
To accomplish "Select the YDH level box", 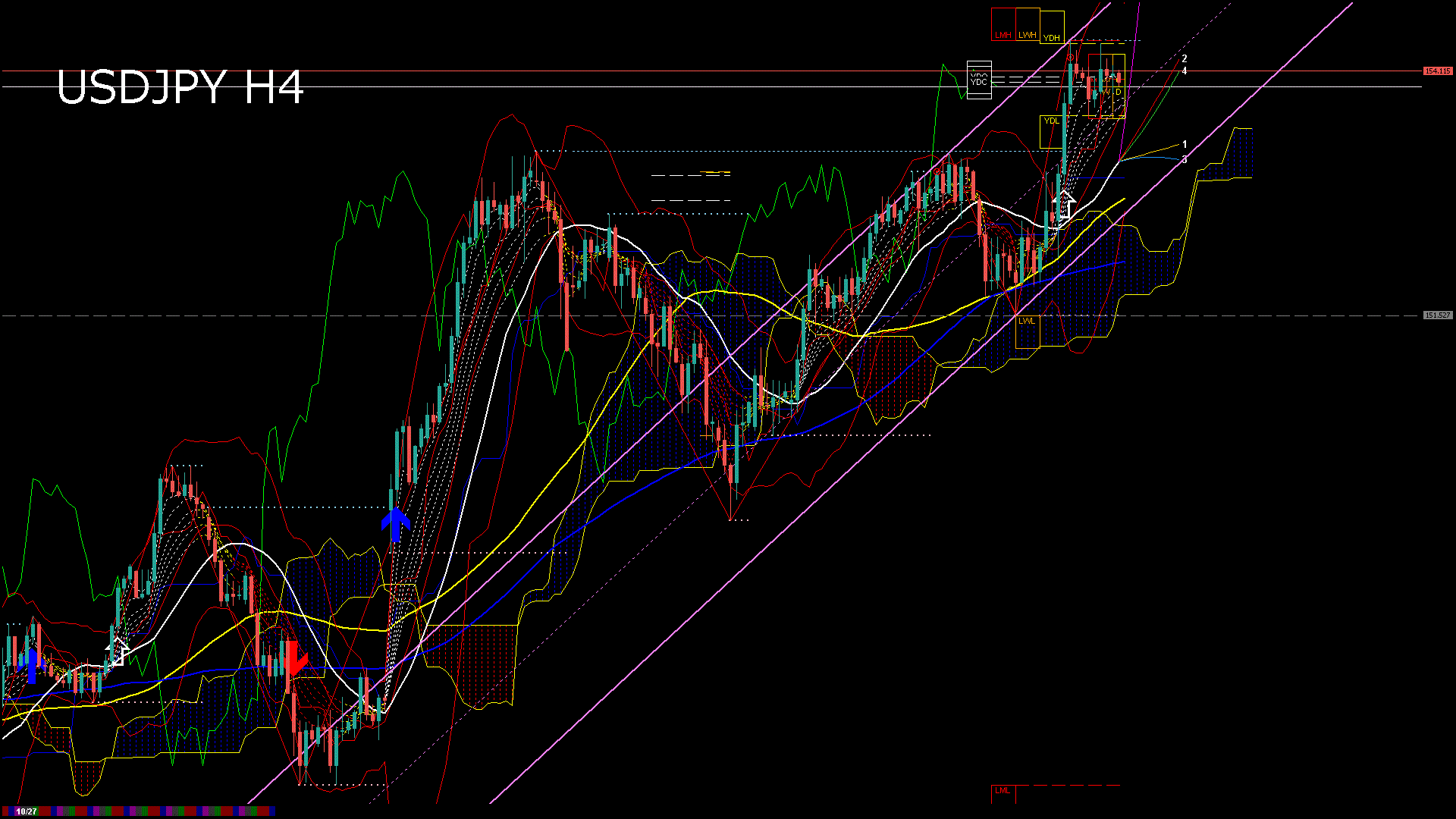I will [1051, 27].
